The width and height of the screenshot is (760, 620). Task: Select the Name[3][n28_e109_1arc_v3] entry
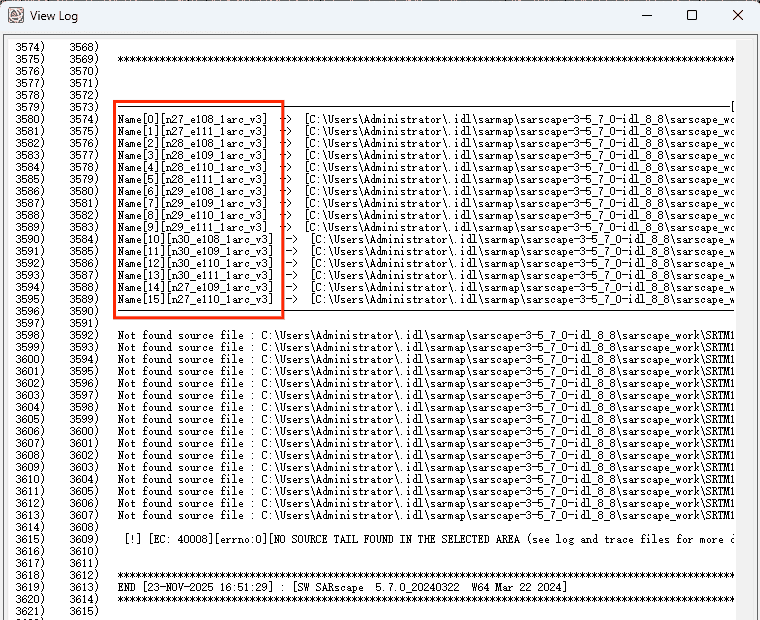[x=192, y=155]
